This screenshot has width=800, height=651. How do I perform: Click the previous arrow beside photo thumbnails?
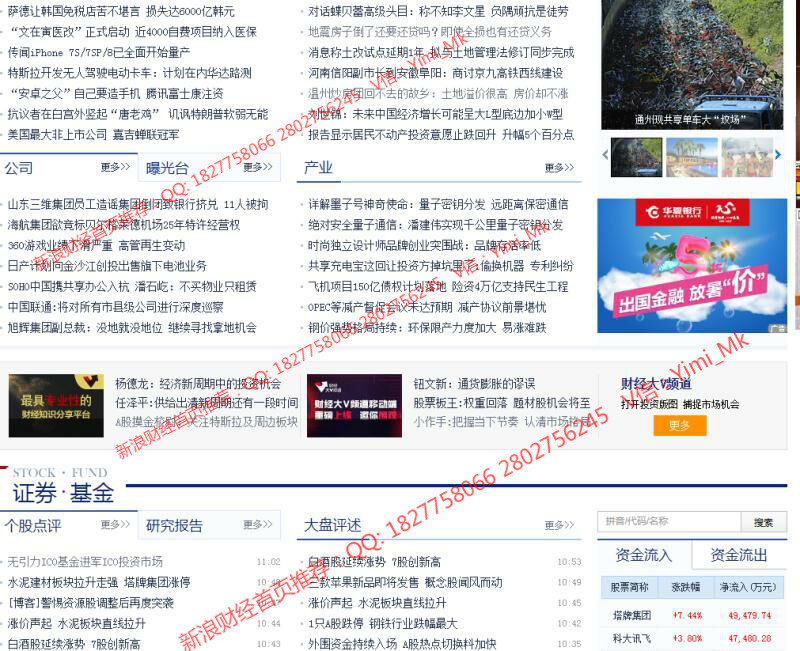[x=605, y=155]
